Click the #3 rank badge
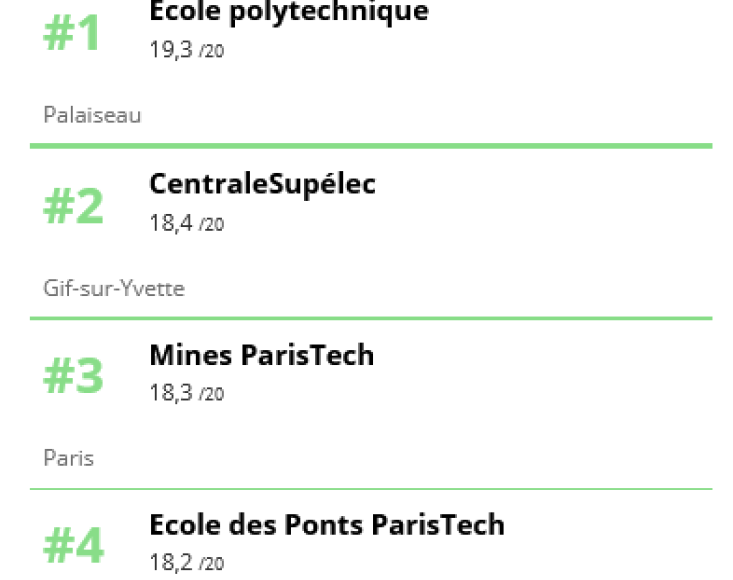 pyautogui.click(x=73, y=376)
